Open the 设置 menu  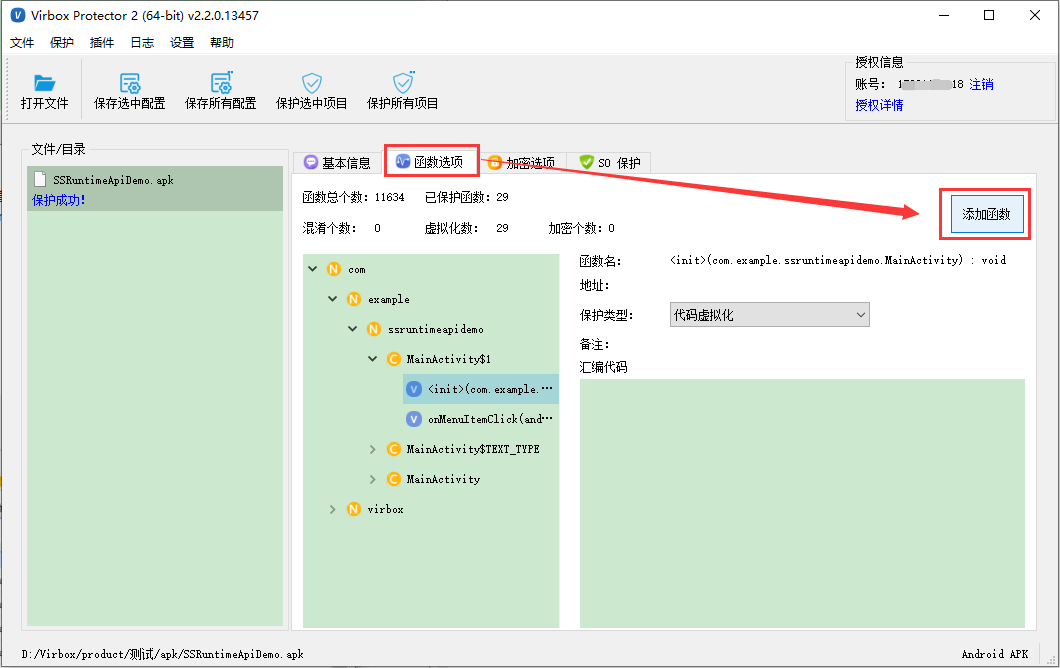[182, 43]
